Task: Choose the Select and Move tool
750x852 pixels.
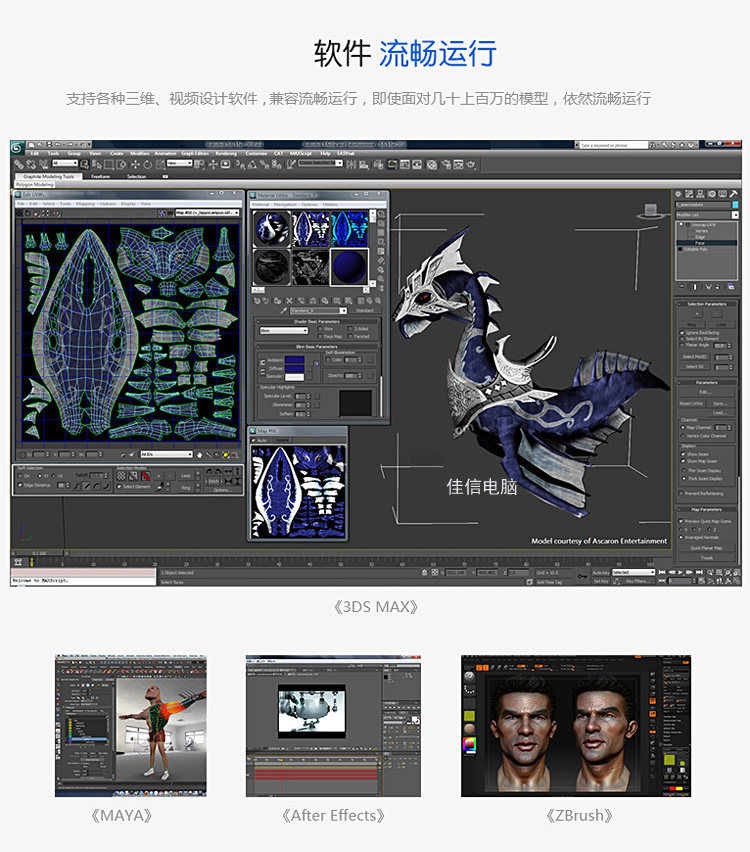Action: (135, 164)
